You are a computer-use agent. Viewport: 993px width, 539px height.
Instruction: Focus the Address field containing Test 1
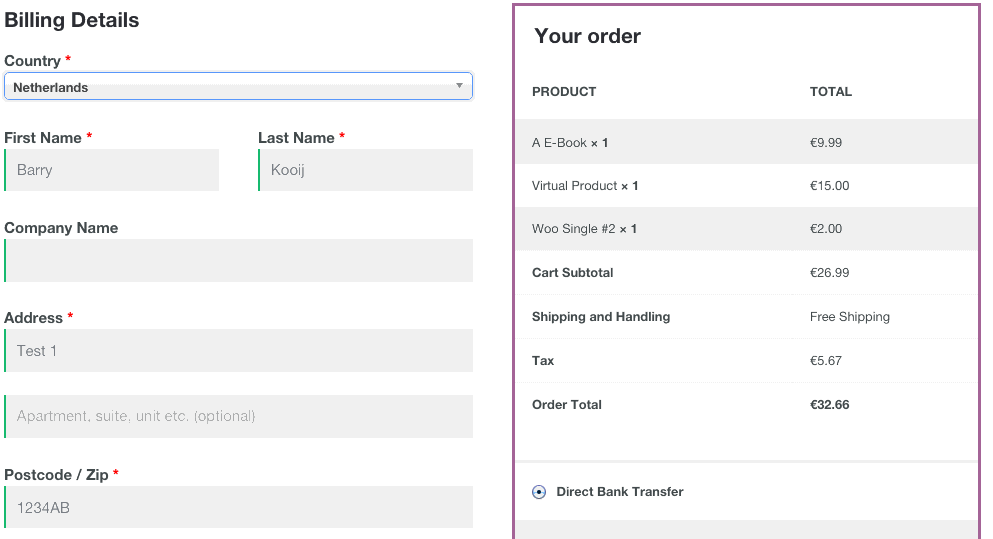(239, 351)
